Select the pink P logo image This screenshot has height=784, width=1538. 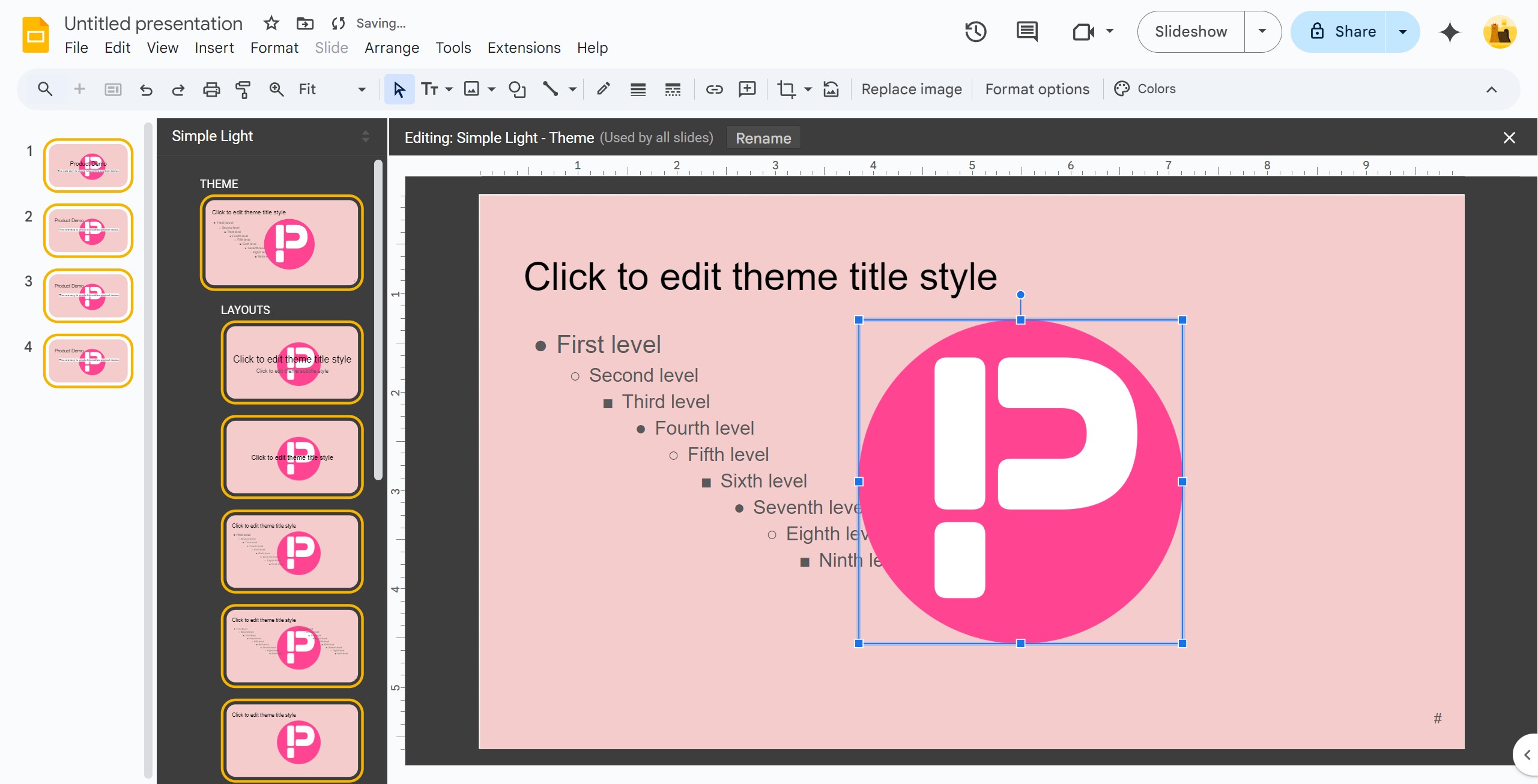point(1020,481)
